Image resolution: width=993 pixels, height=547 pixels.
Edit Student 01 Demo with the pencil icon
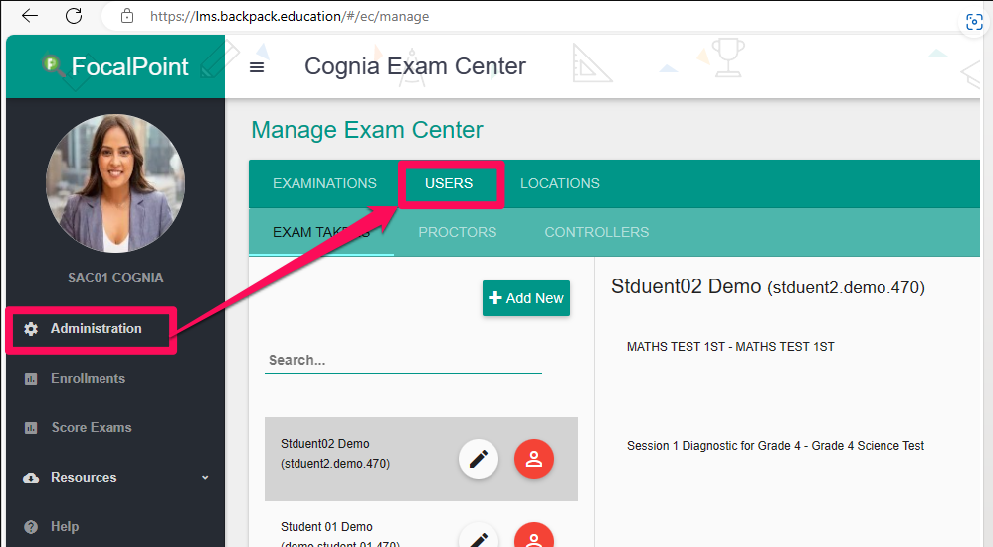(479, 537)
